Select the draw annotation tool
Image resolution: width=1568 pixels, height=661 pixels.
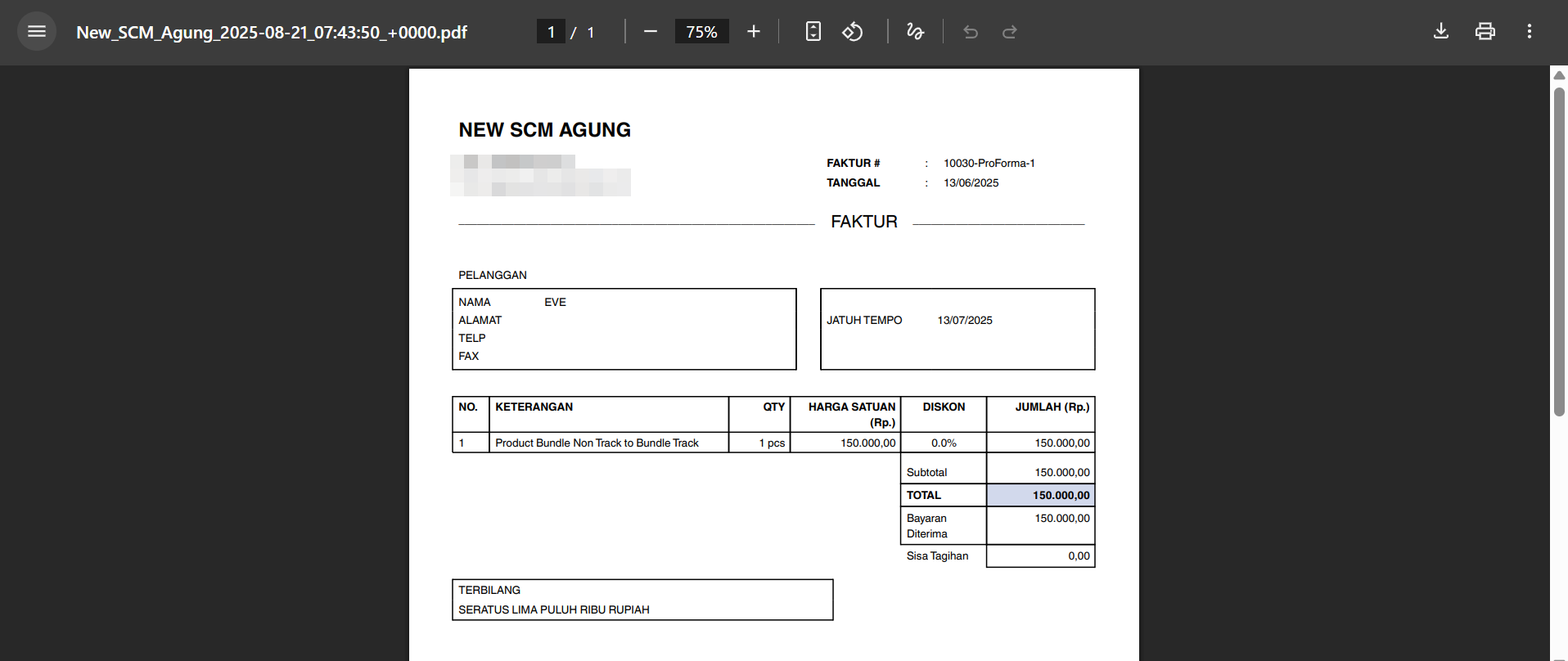click(x=915, y=32)
